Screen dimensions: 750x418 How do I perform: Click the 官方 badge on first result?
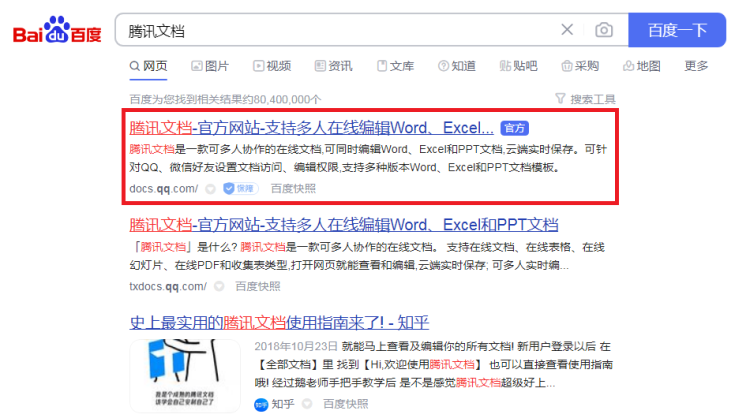pyautogui.click(x=515, y=128)
